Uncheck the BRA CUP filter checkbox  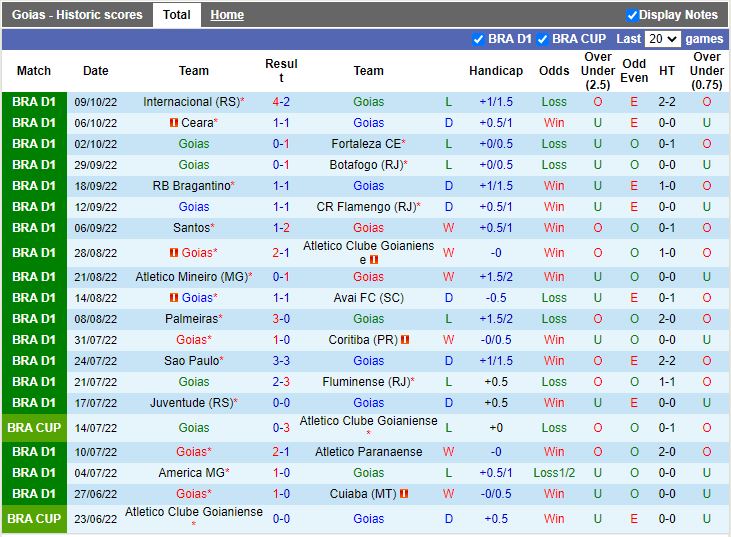(542, 39)
